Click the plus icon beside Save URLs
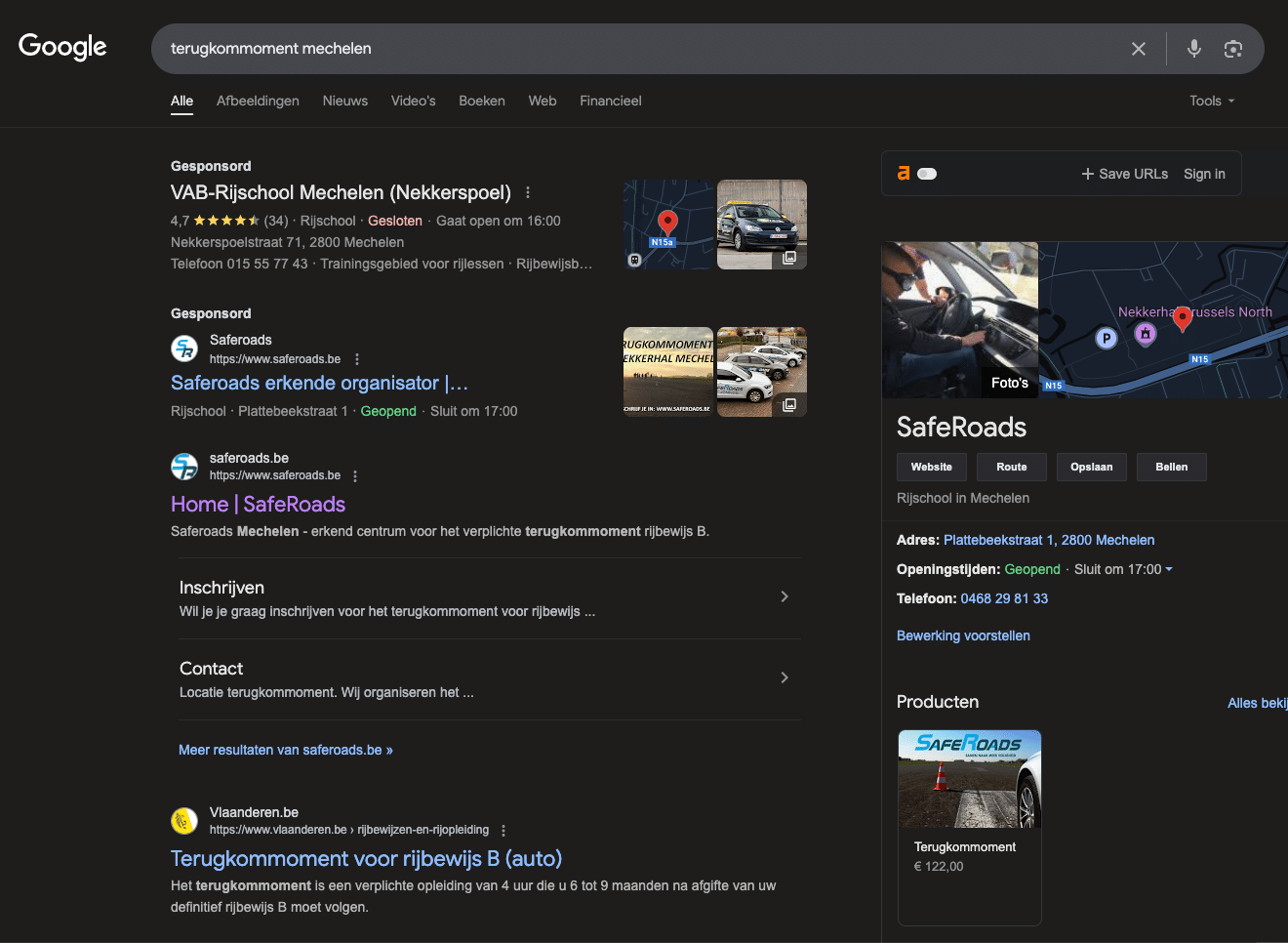The image size is (1288, 943). click(1088, 174)
